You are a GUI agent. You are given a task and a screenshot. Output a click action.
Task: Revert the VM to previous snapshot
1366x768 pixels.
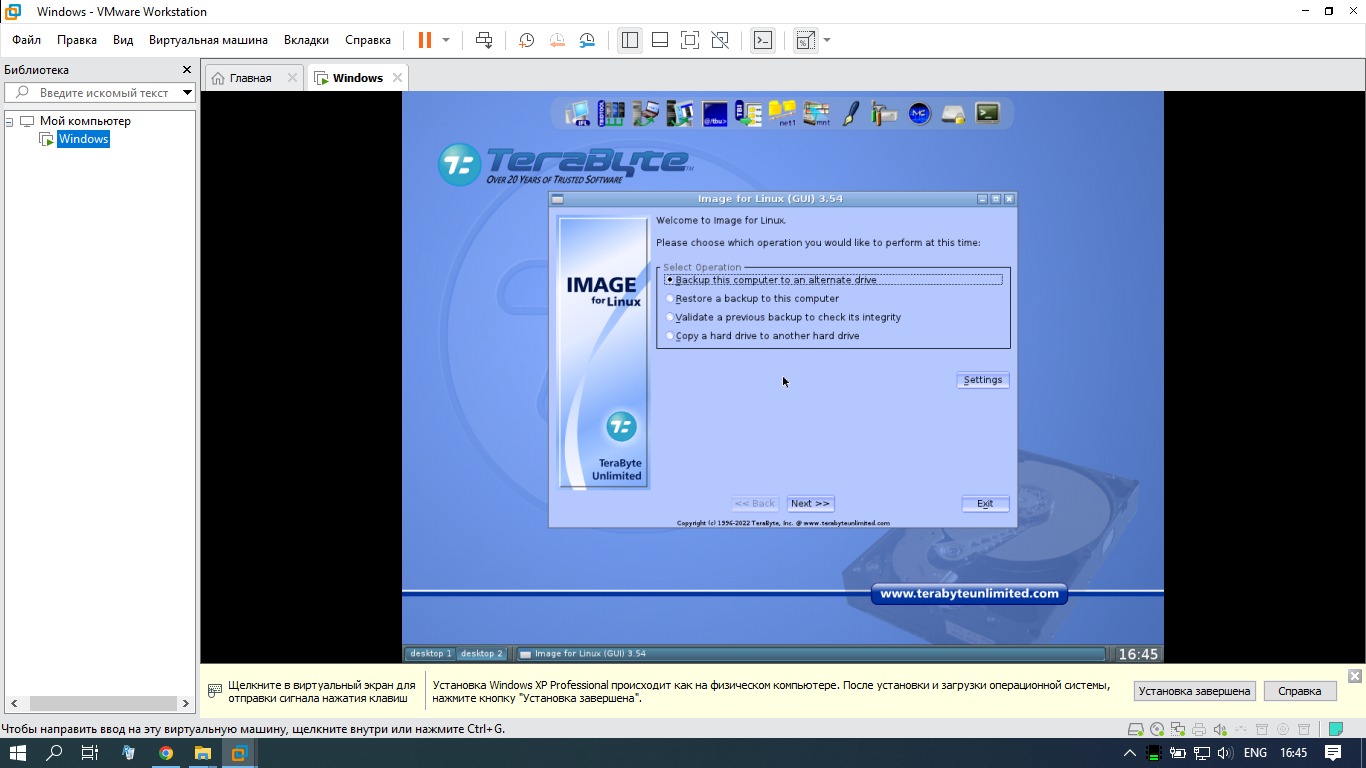(x=557, y=40)
